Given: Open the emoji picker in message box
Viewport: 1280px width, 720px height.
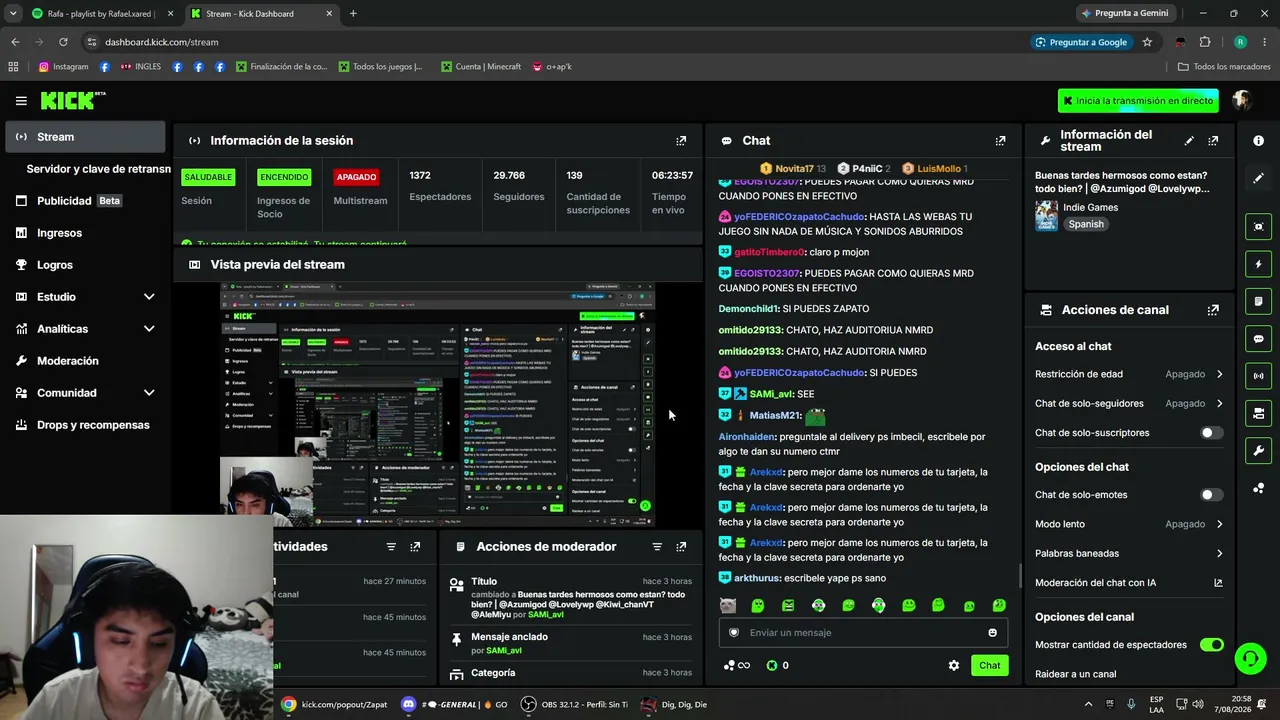Looking at the screenshot, I should point(992,632).
